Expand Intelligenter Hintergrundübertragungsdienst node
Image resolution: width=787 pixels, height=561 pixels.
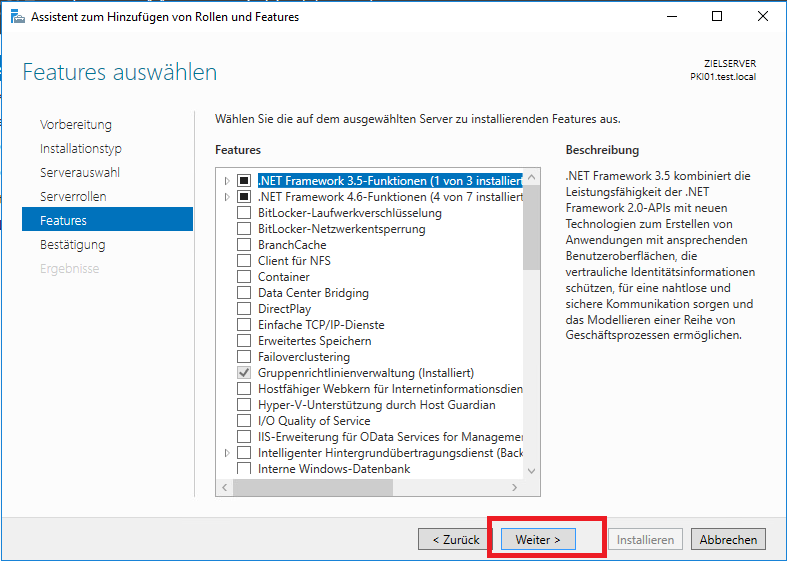click(x=227, y=453)
